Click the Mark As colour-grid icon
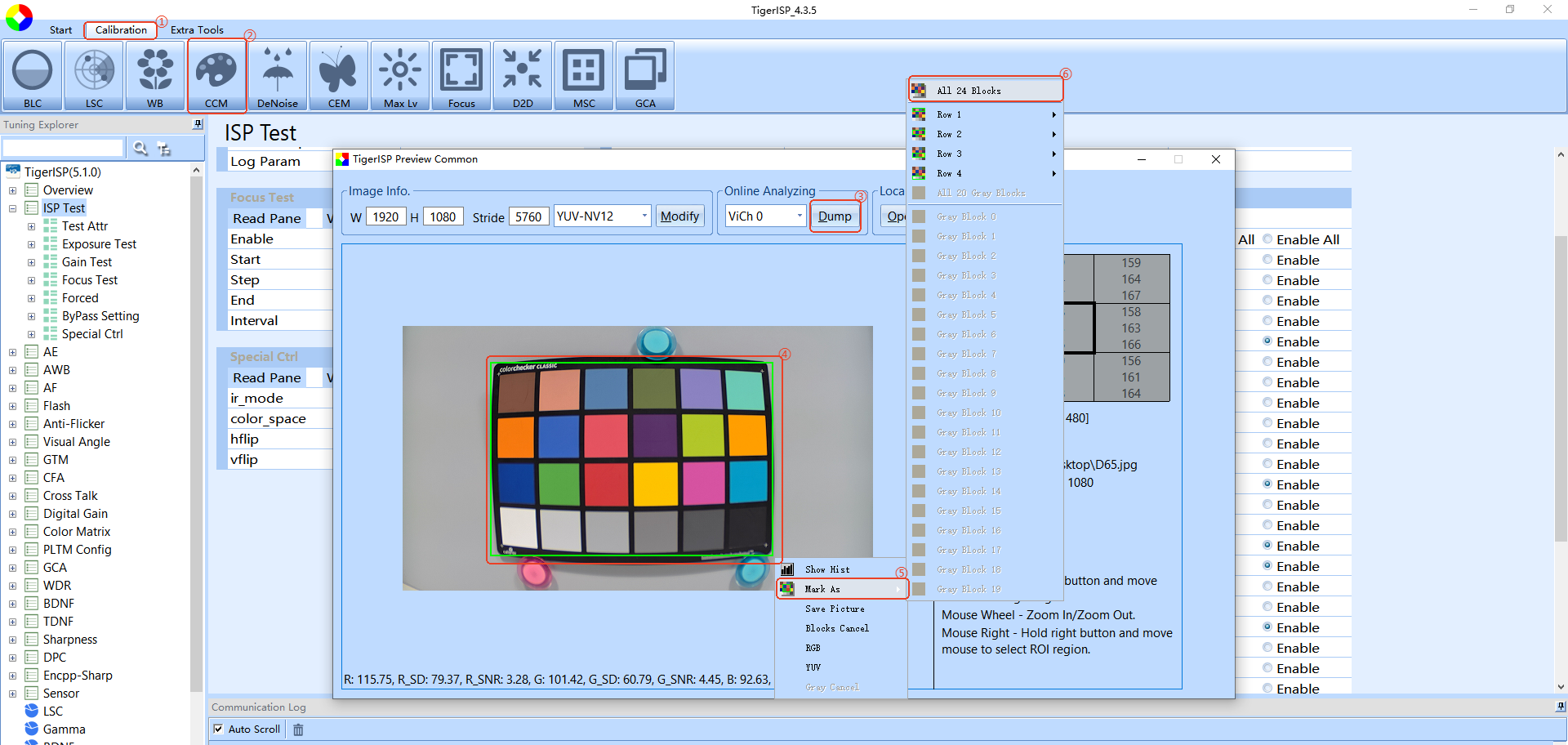 pyautogui.click(x=787, y=589)
